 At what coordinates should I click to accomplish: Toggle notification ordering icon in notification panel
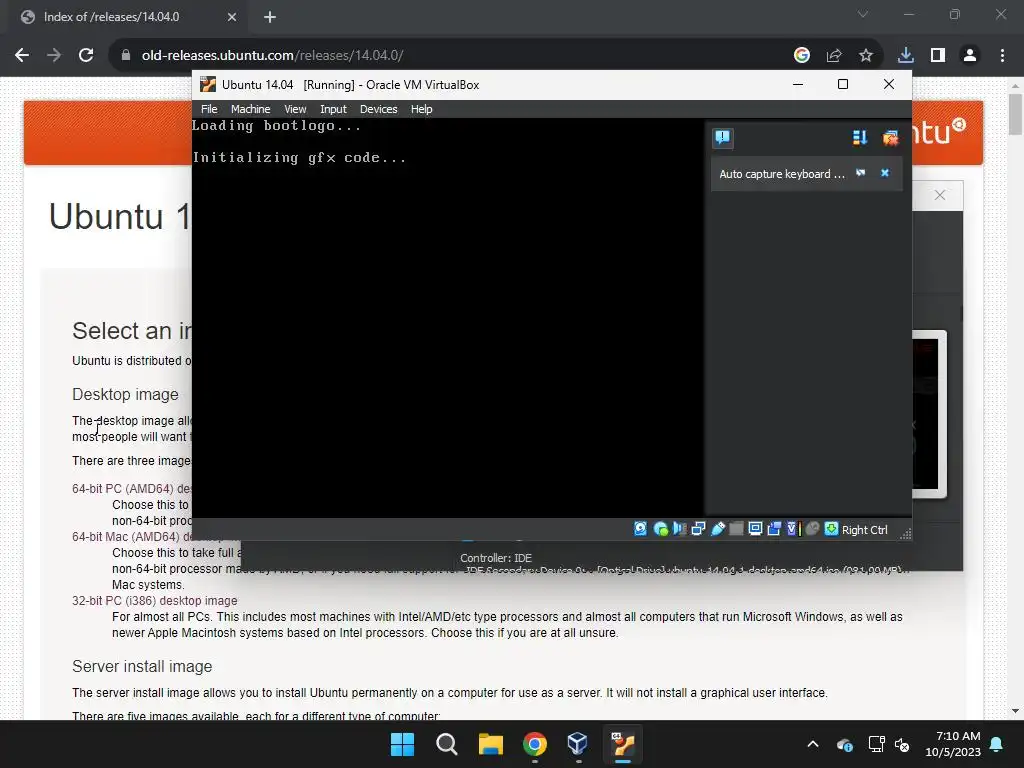859,137
